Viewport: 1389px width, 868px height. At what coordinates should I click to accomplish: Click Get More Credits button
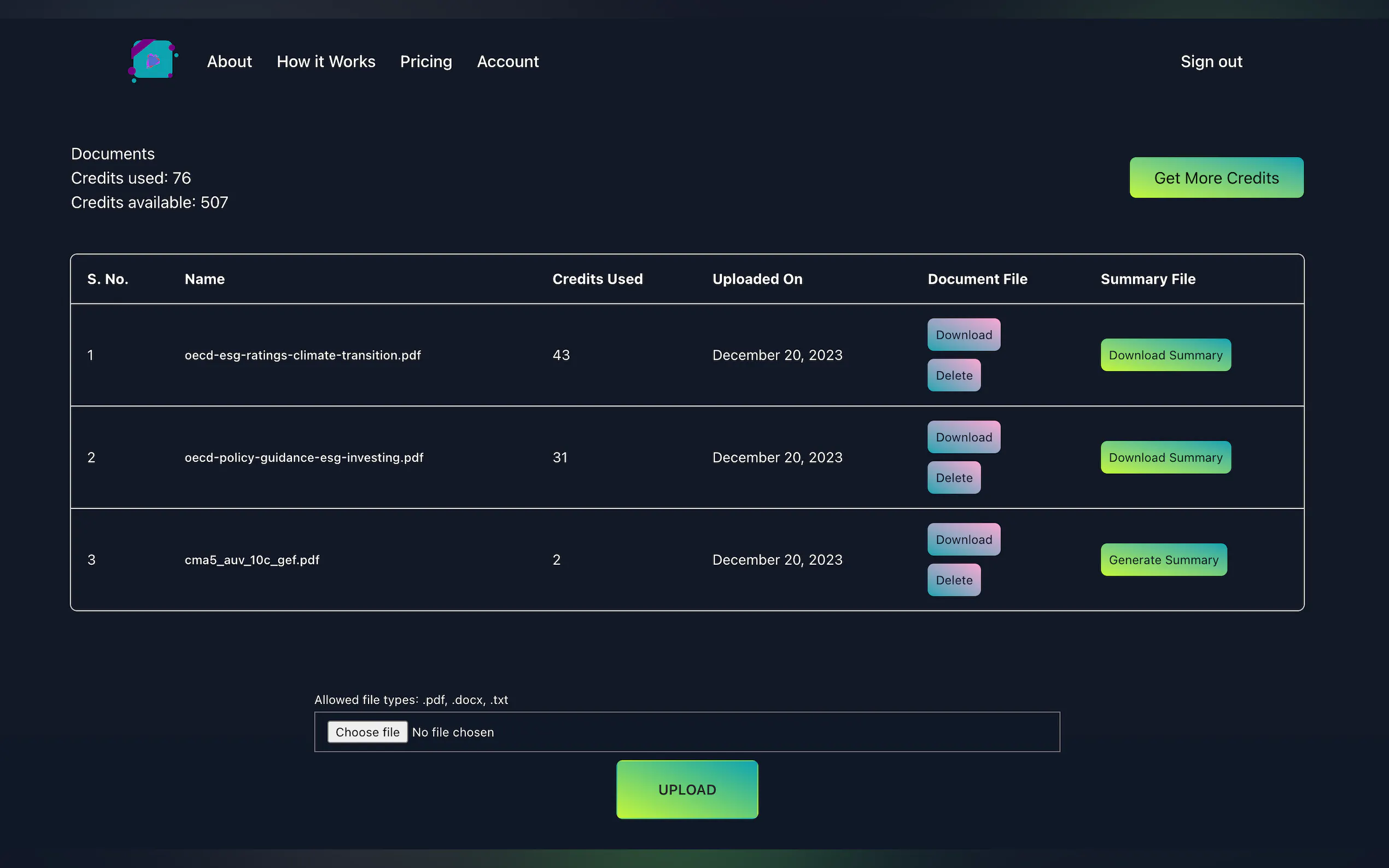click(x=1216, y=178)
